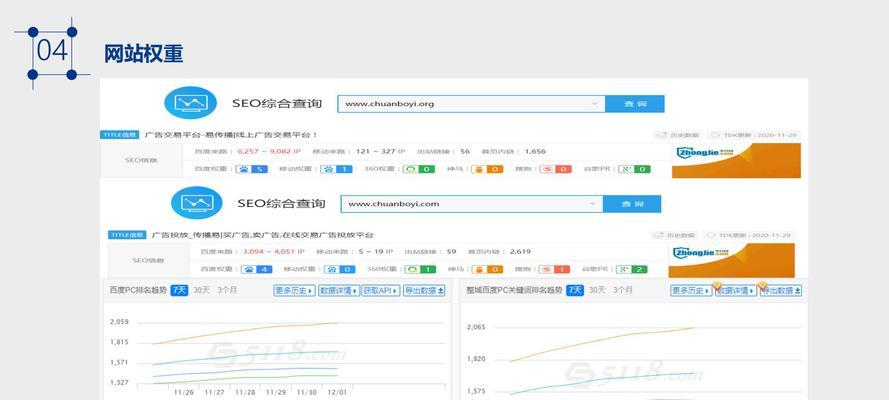Click the SEO logo icon beside chuanboyi.org query
Viewport: 889px width, 400px height.
pyautogui.click(x=190, y=103)
